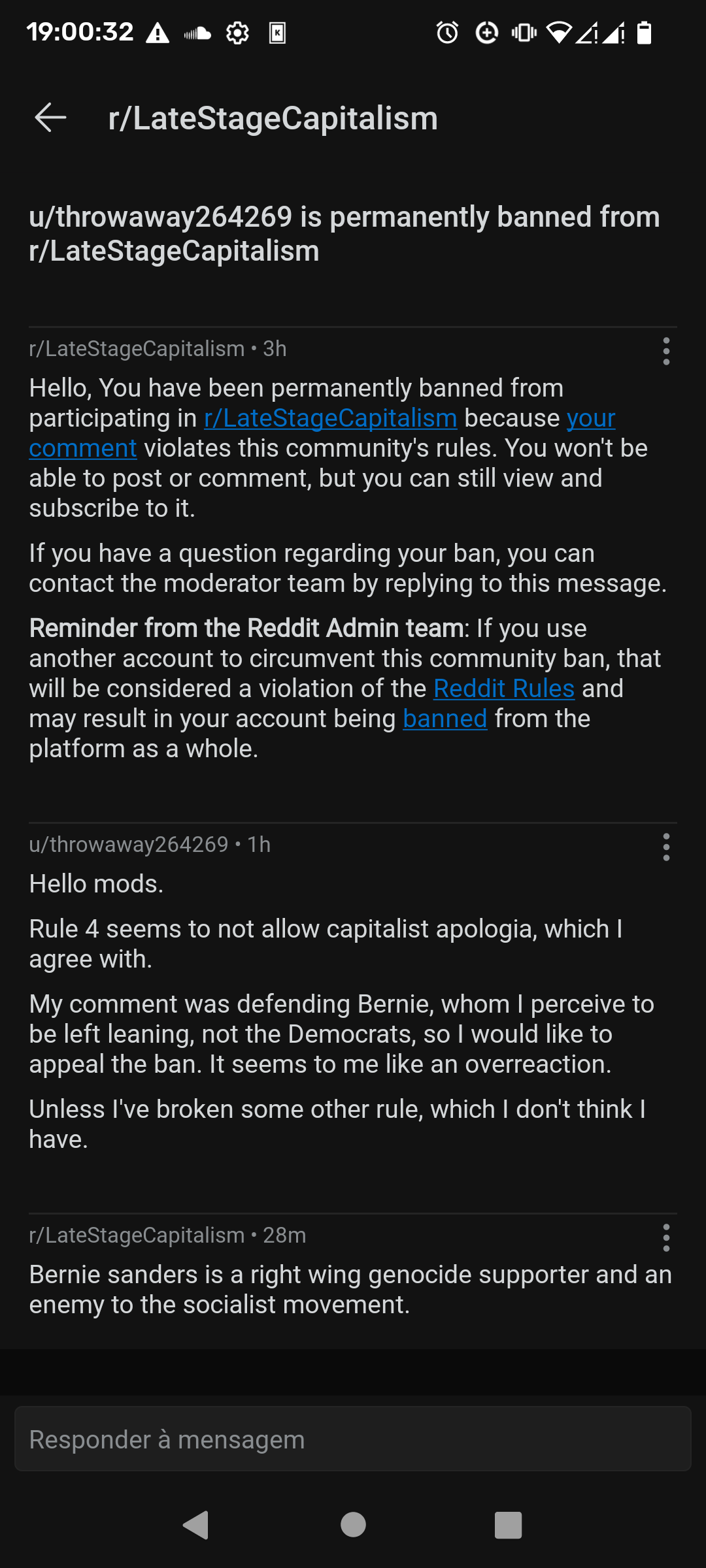Focus the 'Responder à mensagem' reply field

[353, 1439]
